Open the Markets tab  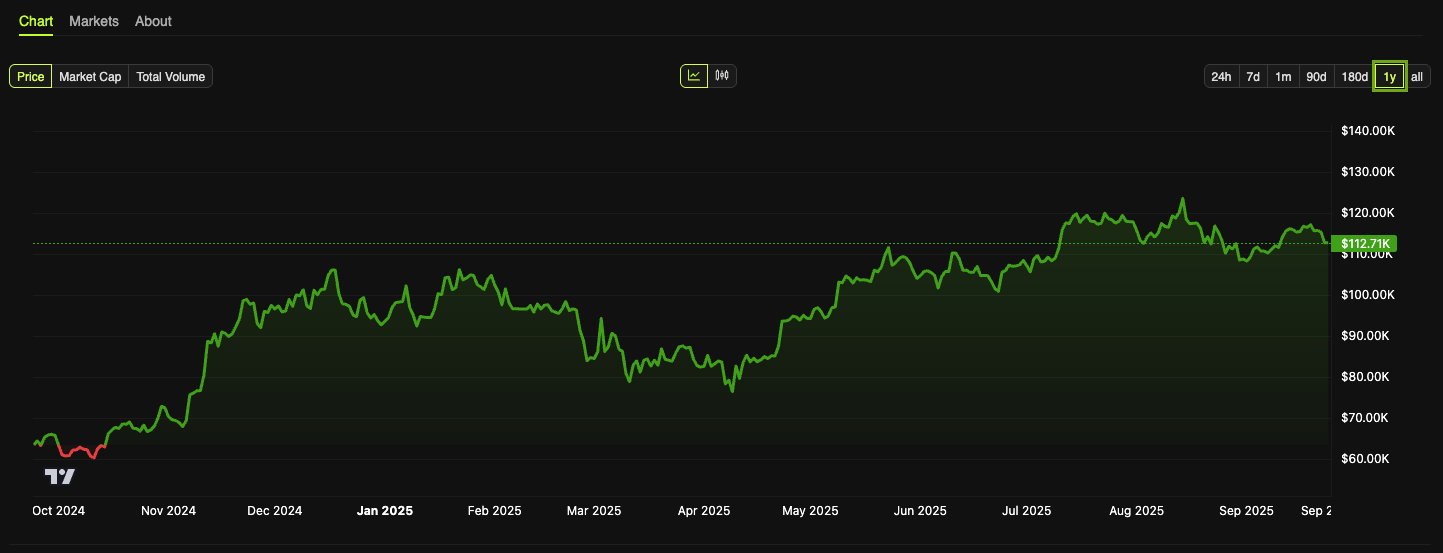tap(94, 21)
